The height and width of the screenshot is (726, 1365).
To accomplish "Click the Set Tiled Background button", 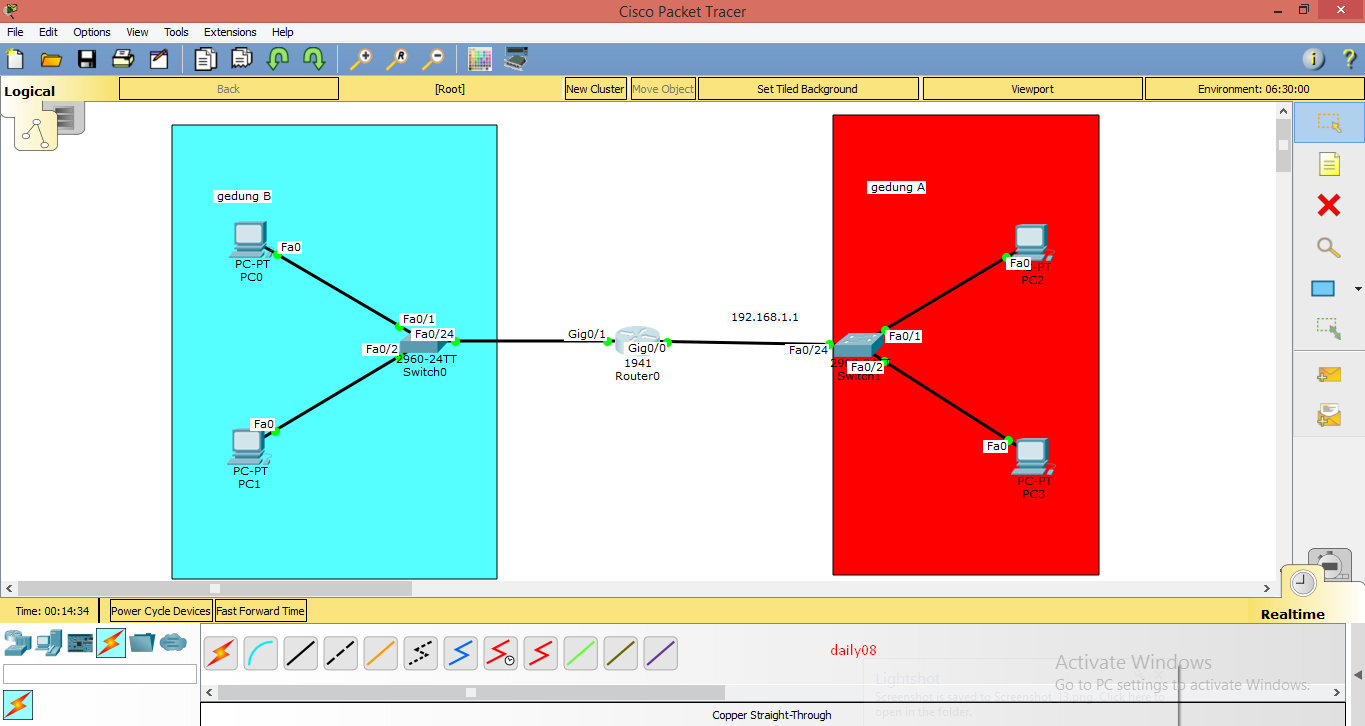I will tap(807, 88).
